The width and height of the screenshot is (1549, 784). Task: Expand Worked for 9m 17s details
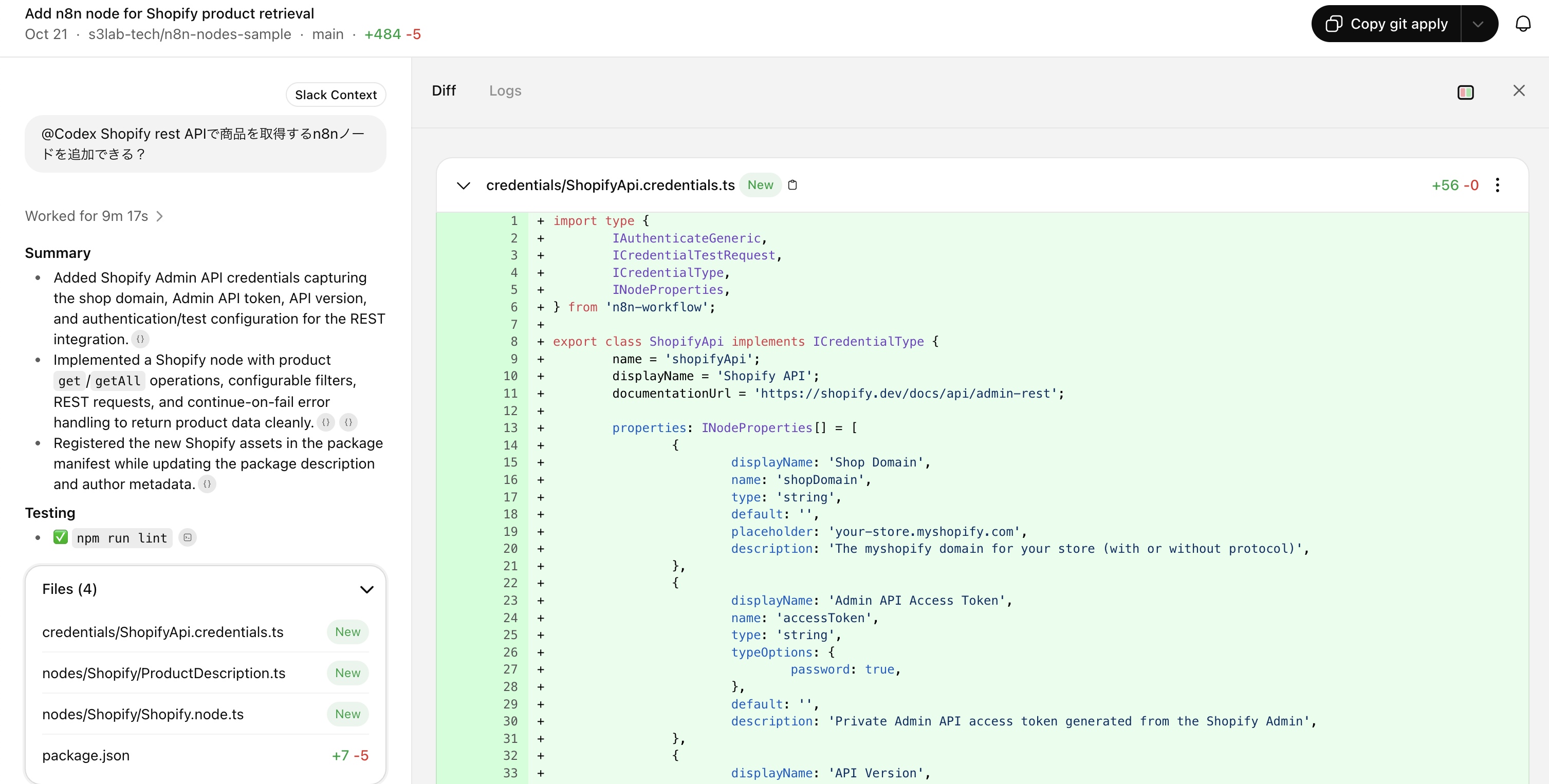[x=94, y=216]
